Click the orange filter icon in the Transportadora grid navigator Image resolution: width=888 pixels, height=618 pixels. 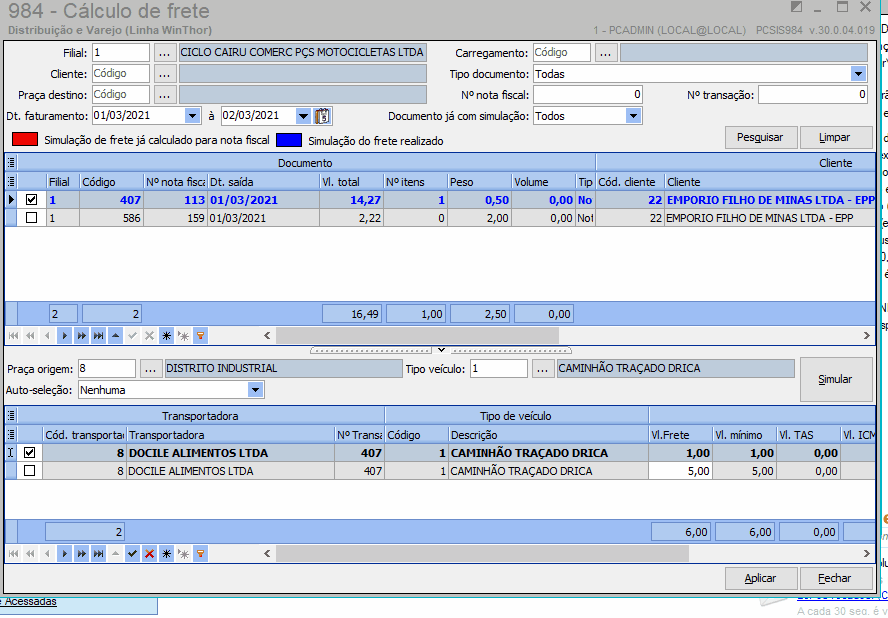point(200,553)
